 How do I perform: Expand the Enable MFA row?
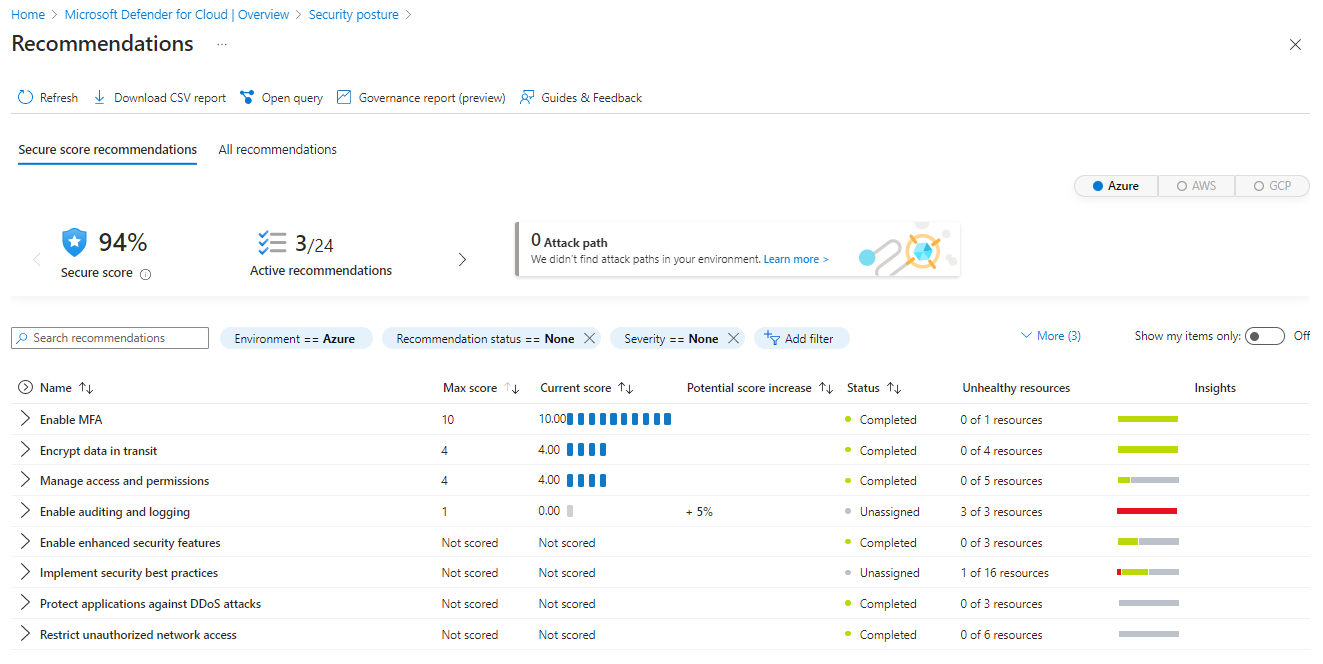26,420
